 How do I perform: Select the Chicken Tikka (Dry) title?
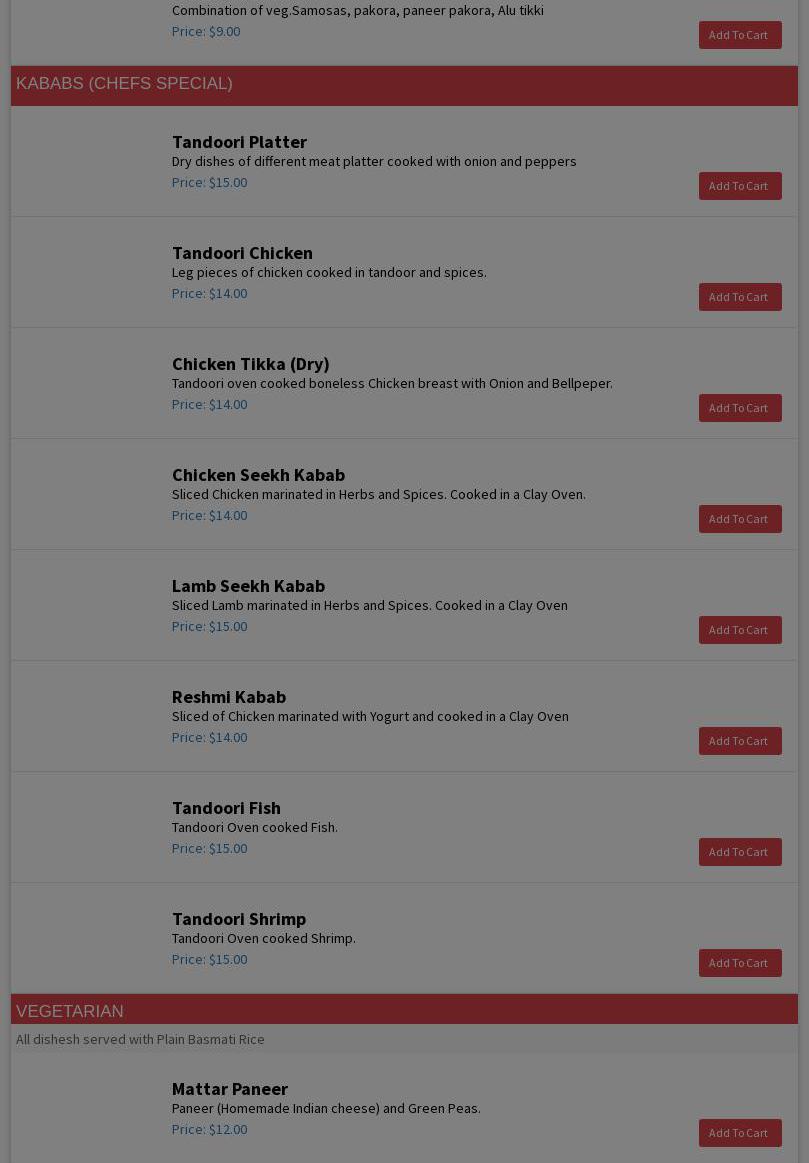(x=250, y=364)
